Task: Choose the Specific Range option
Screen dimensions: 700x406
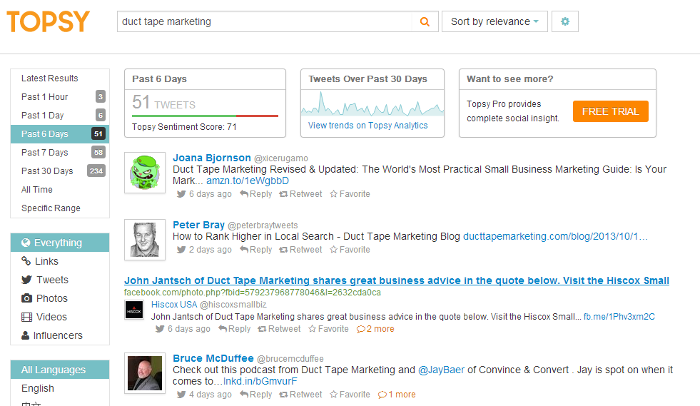Action: tap(60, 208)
